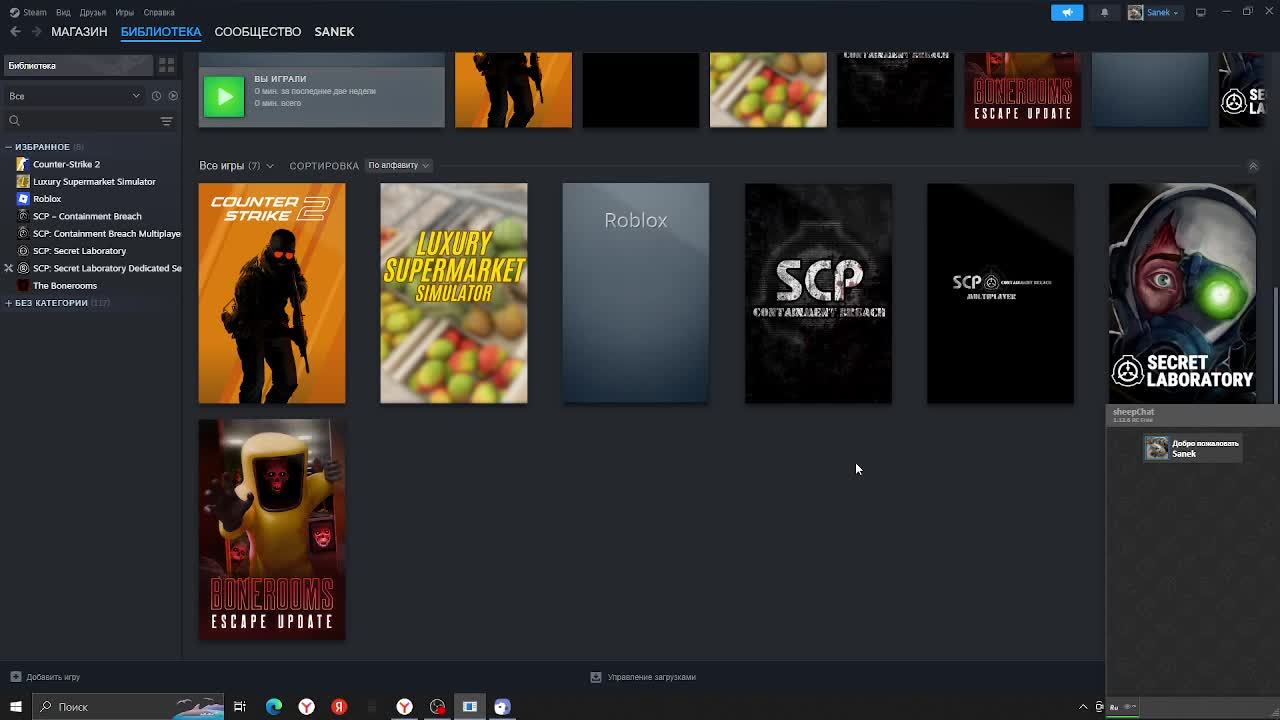Open the announcements megaphone button
This screenshot has height=720, width=1280.
tap(1067, 12)
